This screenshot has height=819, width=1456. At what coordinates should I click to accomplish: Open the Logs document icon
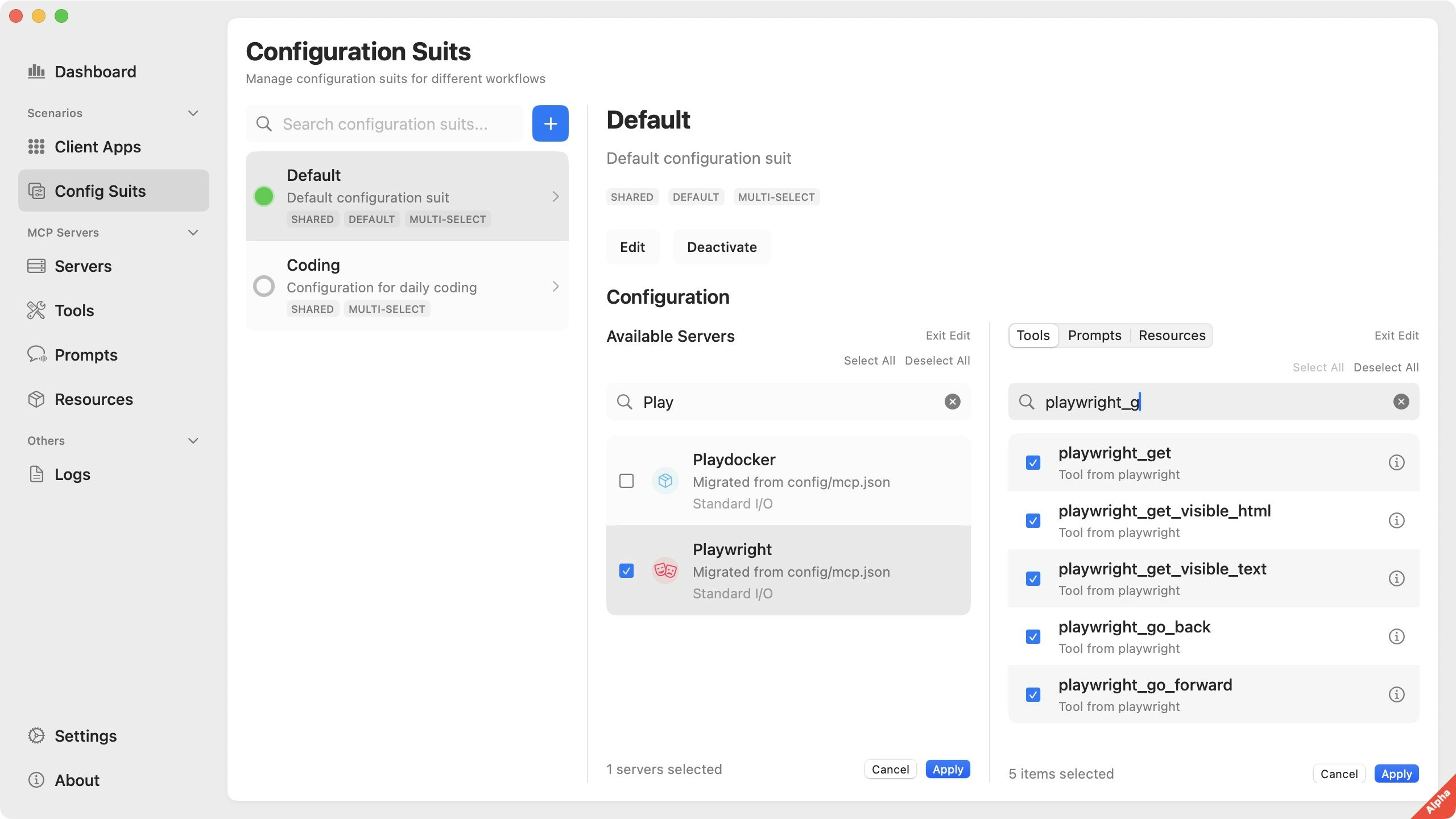(x=36, y=474)
